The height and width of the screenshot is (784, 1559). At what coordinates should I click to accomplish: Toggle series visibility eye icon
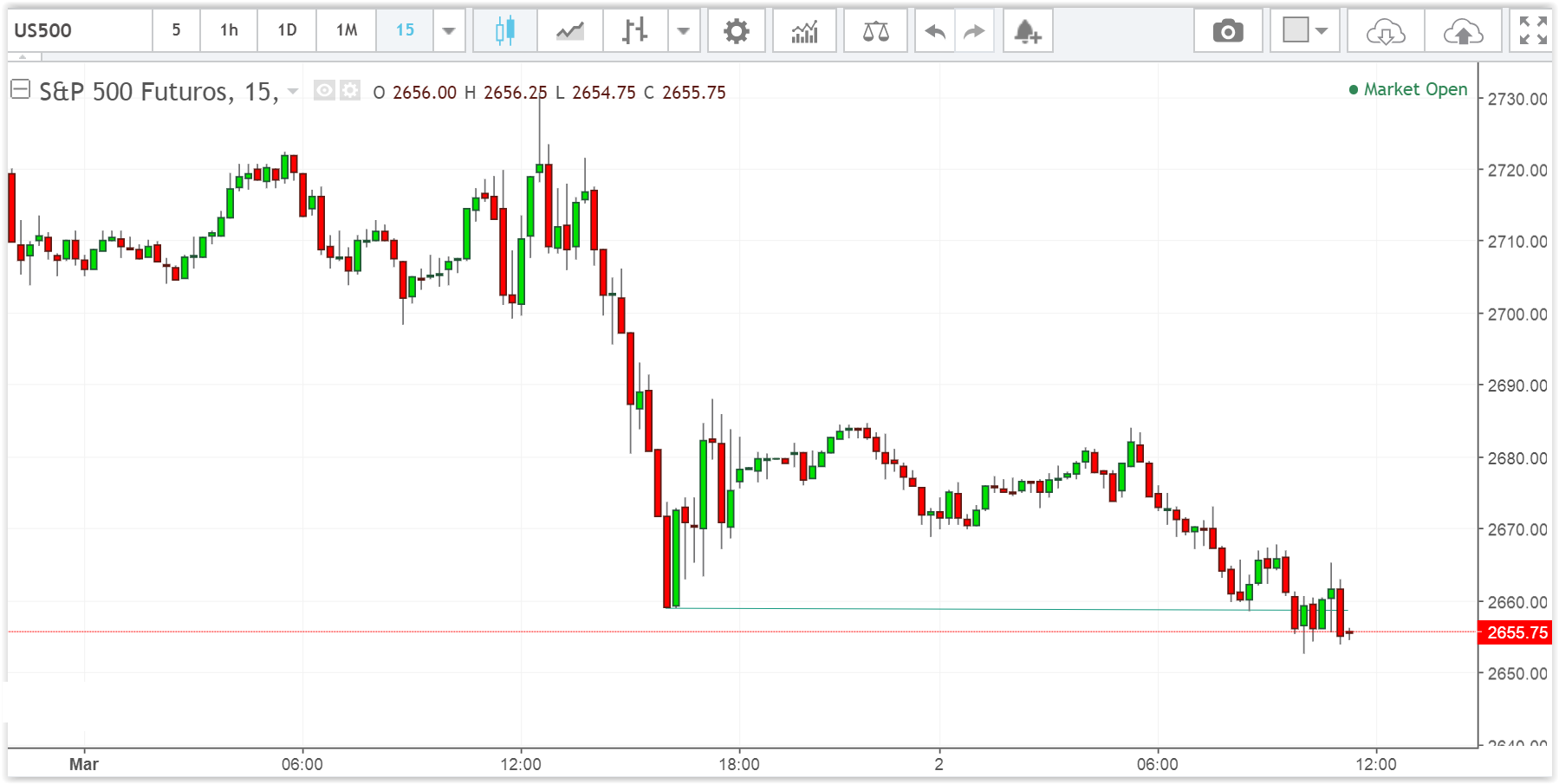point(324,90)
